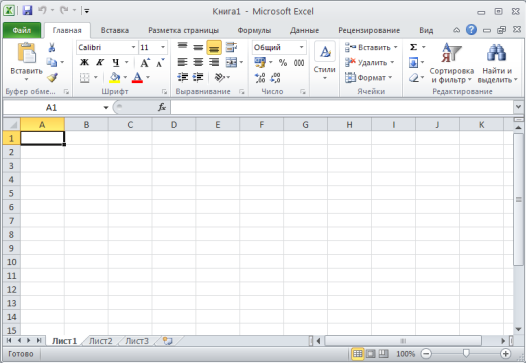
Task: Select the Лист2 sheet tab
Action: coord(100,341)
